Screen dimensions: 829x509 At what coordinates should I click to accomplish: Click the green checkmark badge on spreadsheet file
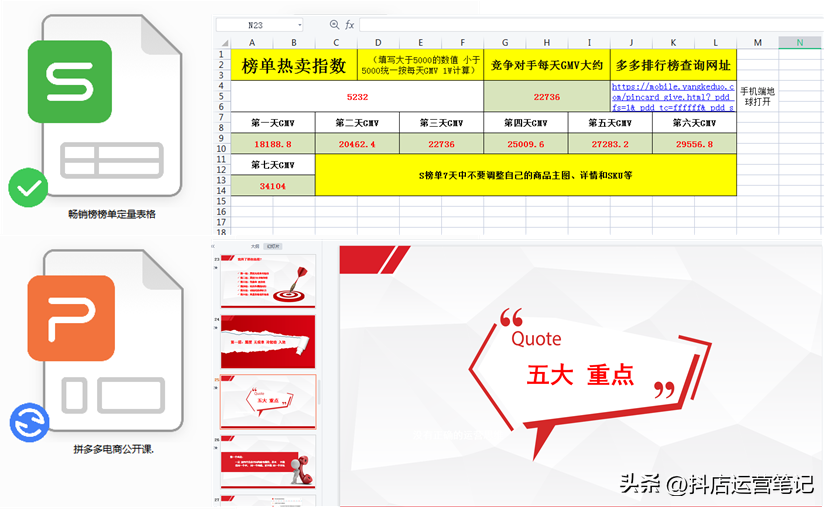point(28,188)
